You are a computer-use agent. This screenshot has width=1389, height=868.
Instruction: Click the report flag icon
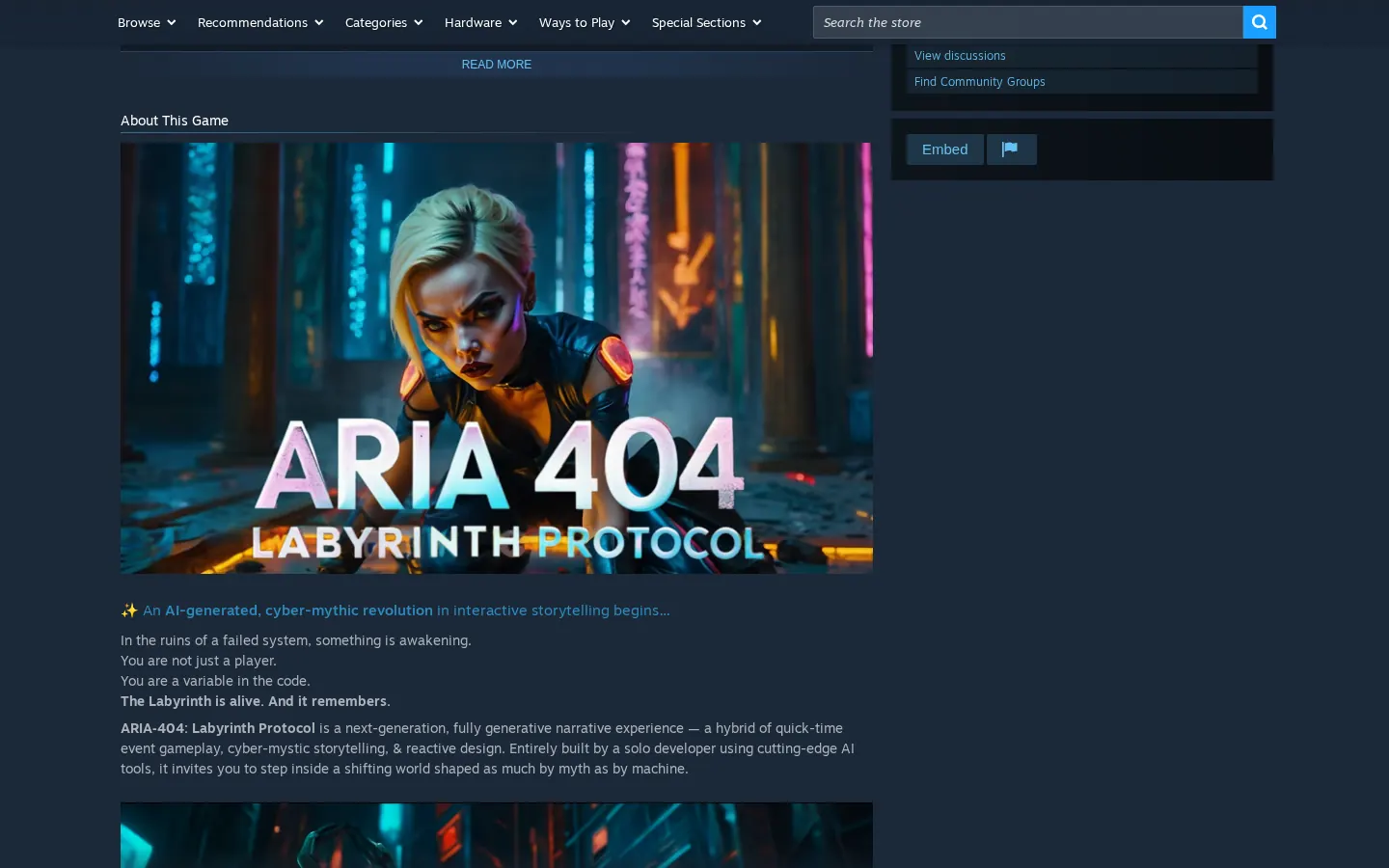[x=1011, y=149]
